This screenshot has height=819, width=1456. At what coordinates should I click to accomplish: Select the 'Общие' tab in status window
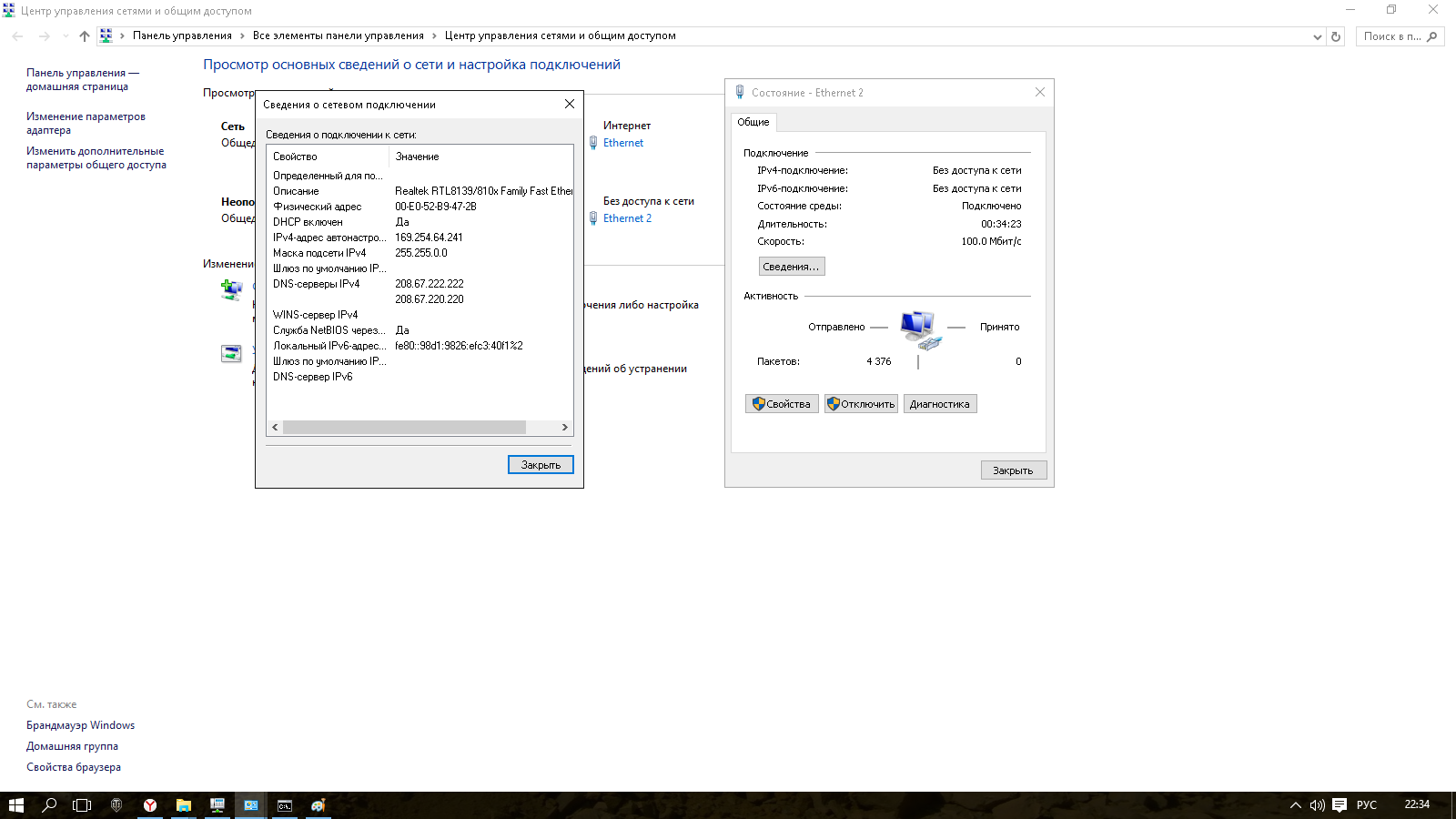click(x=753, y=122)
